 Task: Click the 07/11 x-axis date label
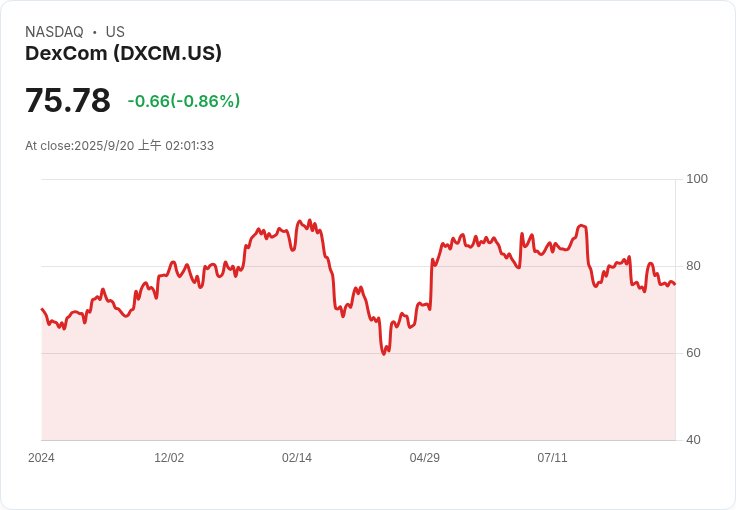[553, 458]
